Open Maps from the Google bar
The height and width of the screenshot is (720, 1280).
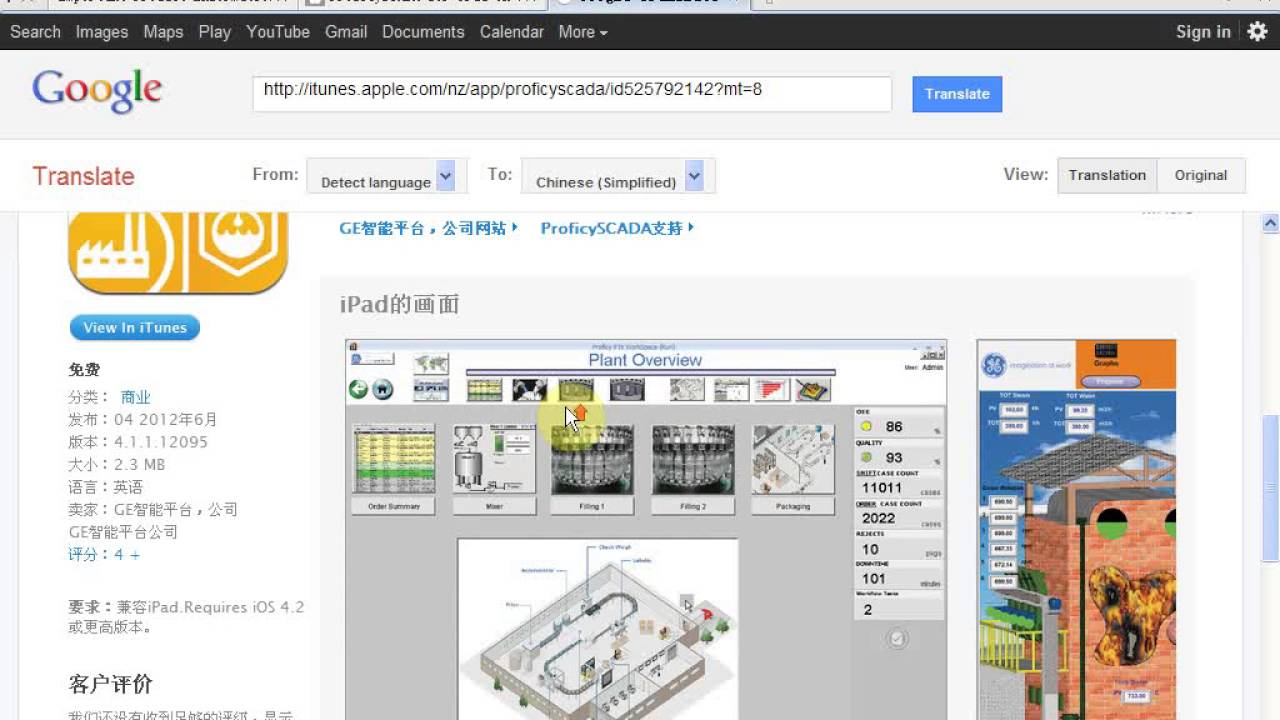click(163, 32)
